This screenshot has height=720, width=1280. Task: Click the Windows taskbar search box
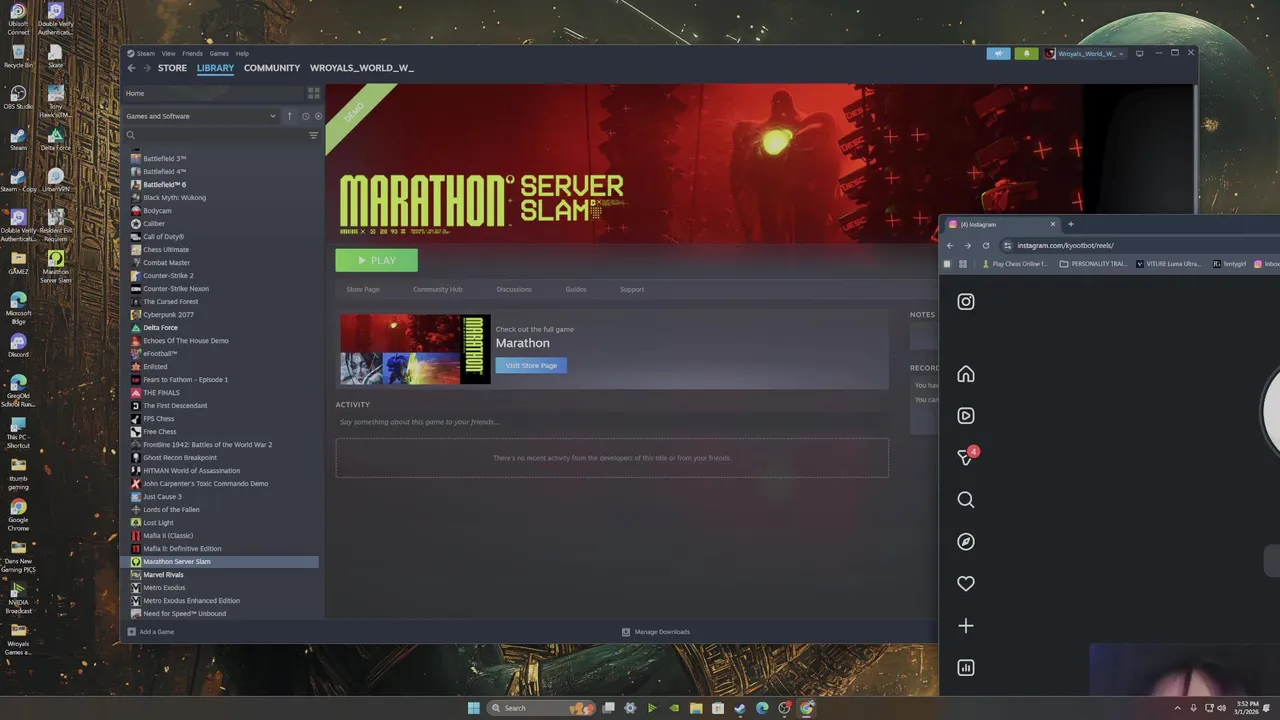(x=542, y=708)
